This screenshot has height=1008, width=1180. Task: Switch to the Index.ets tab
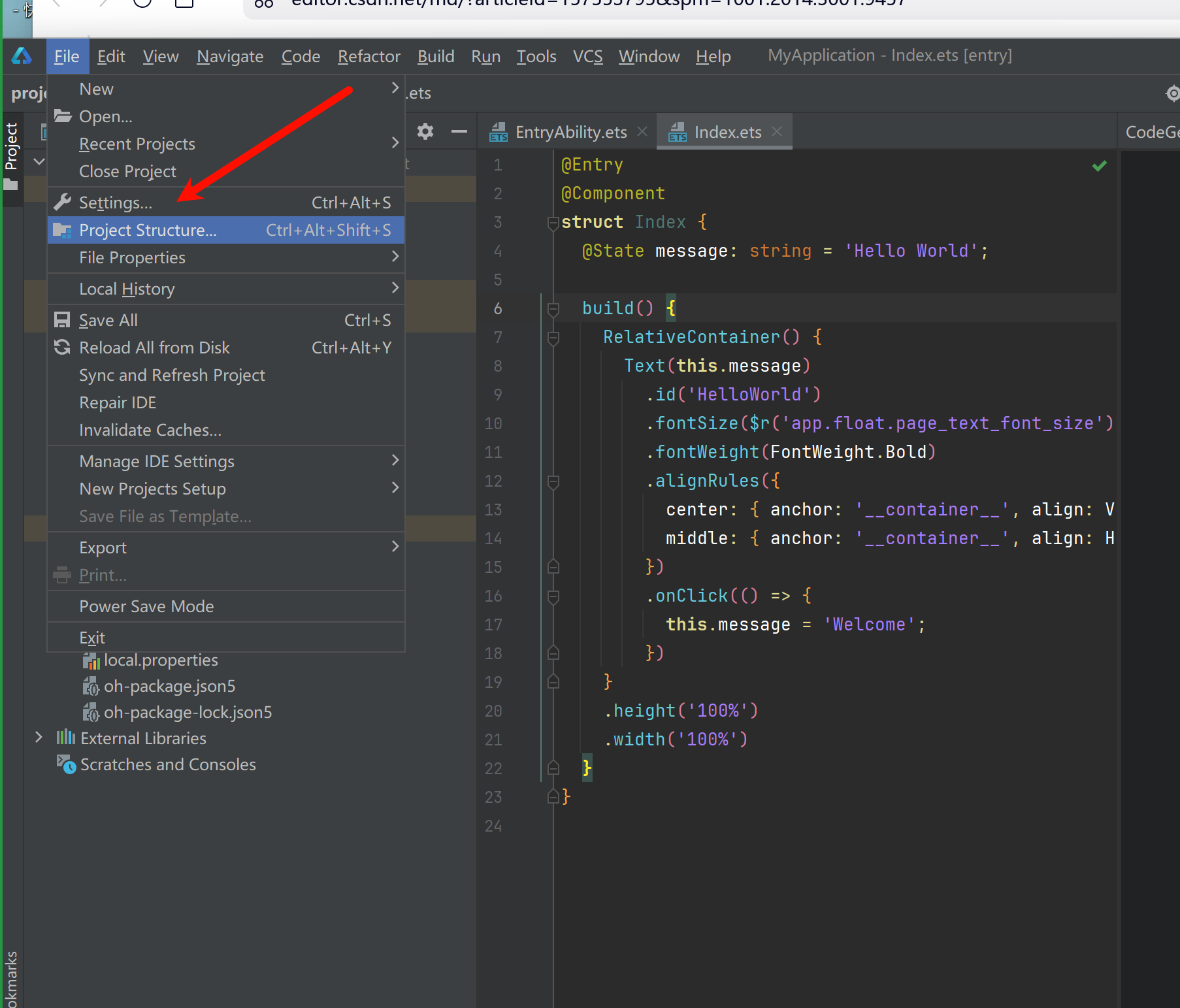coord(724,132)
